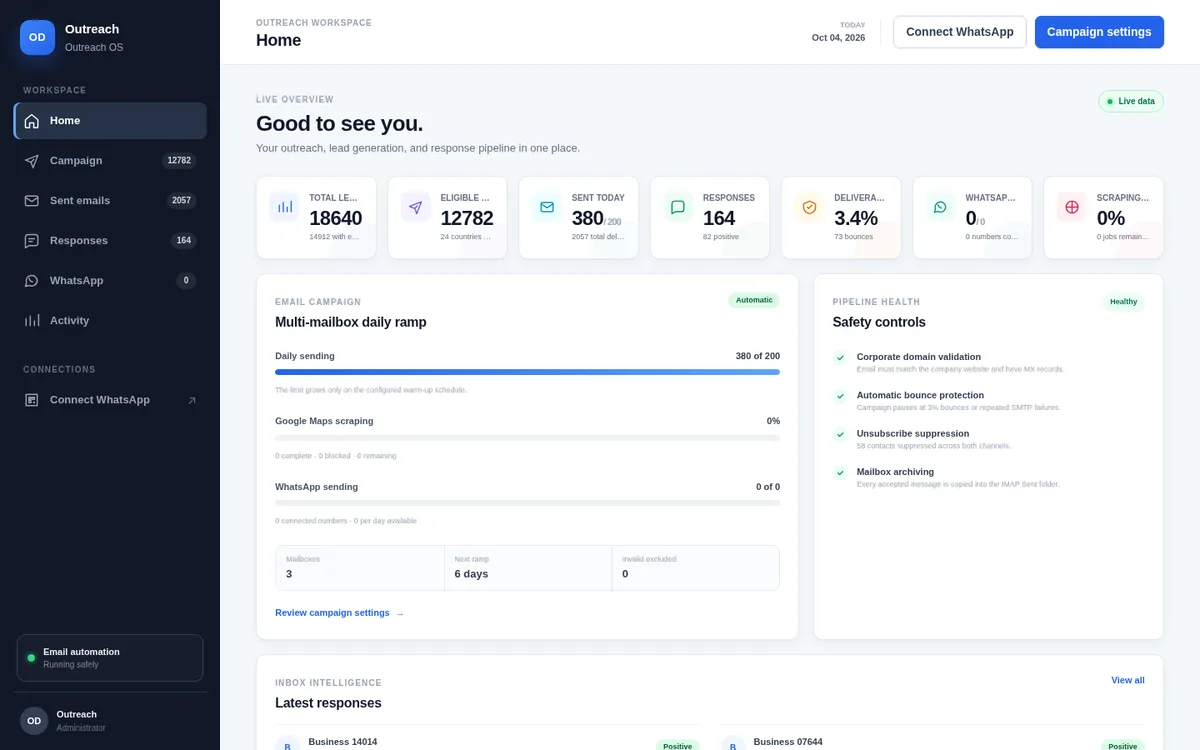Screen dimensions: 1200x750
Task: Click the Daily sending progress bar
Action: pyautogui.click(x=527, y=372)
